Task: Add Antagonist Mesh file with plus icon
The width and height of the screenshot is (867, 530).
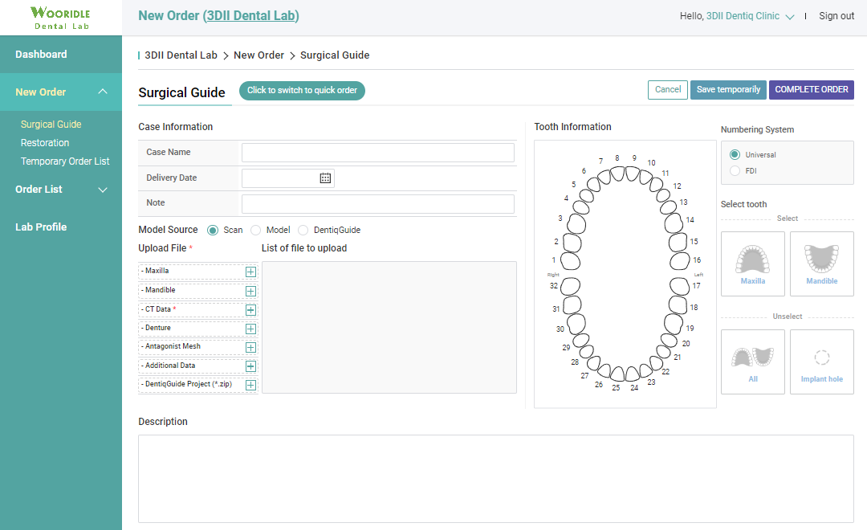Action: coord(250,348)
